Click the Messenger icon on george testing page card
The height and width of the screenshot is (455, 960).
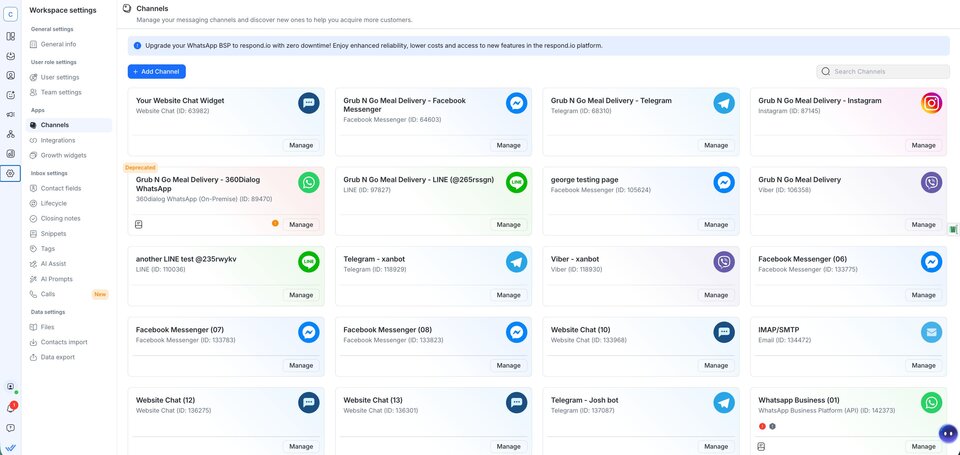tap(724, 182)
